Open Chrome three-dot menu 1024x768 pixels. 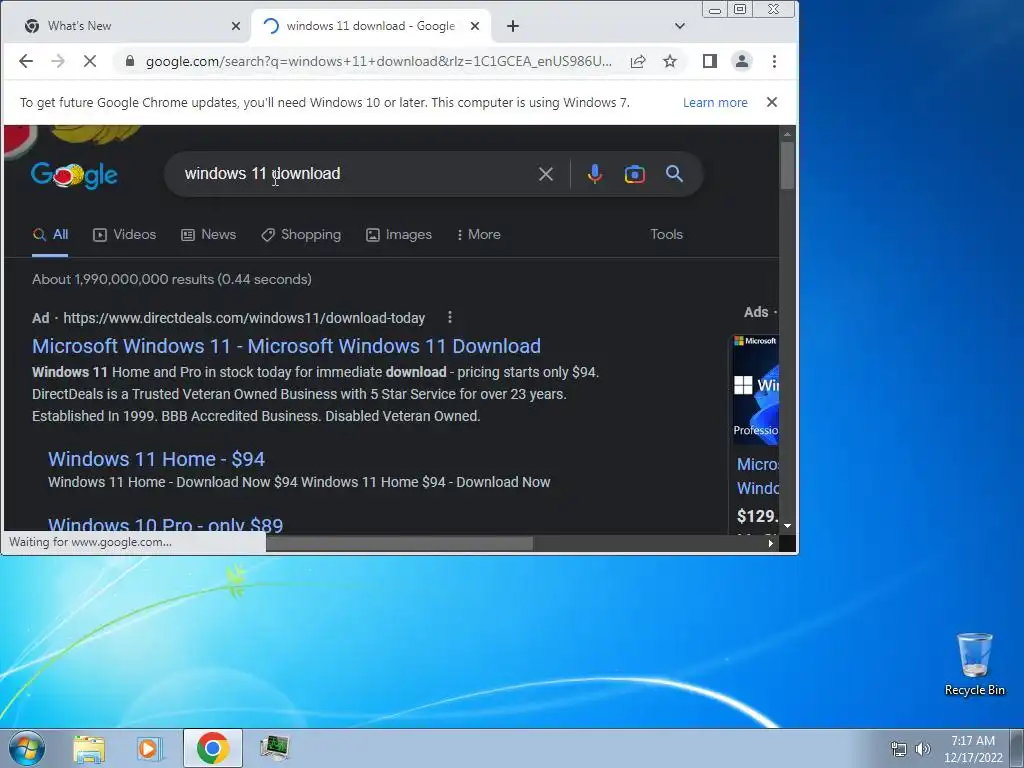pyautogui.click(x=775, y=61)
